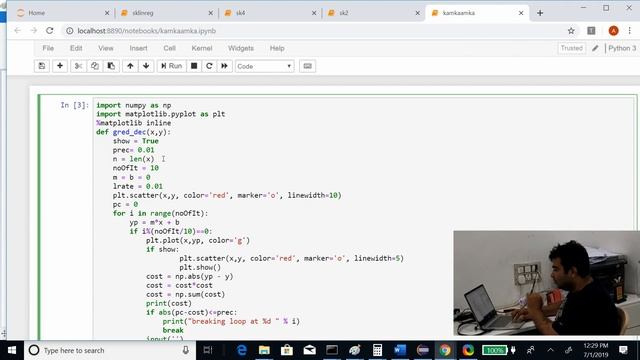Open the Chrome three-dot menu
This screenshot has height=360, width=640.
630,31
